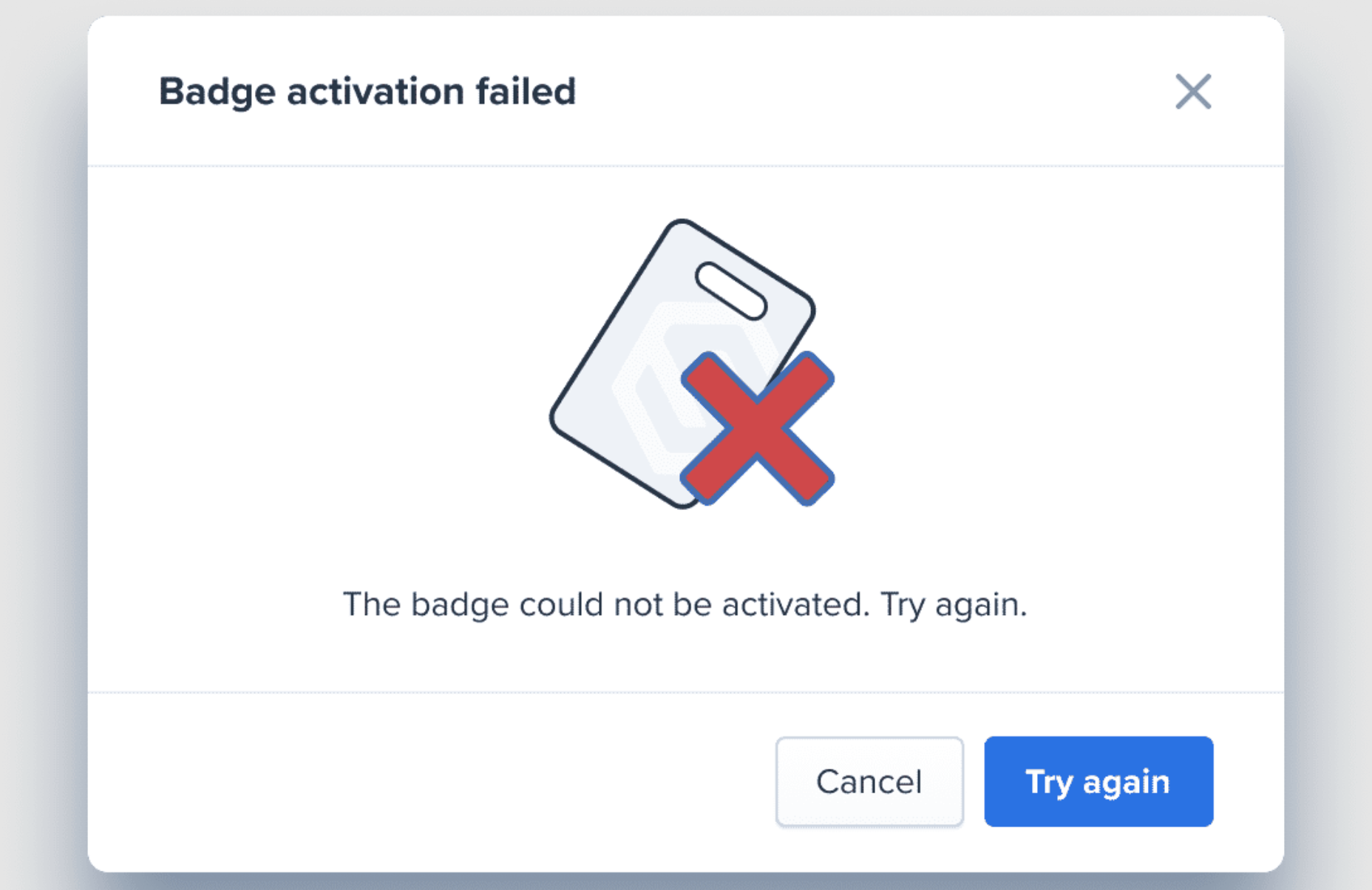Click "Try again." in the message text
Viewport: 1372px width, 890px height.
click(x=953, y=605)
